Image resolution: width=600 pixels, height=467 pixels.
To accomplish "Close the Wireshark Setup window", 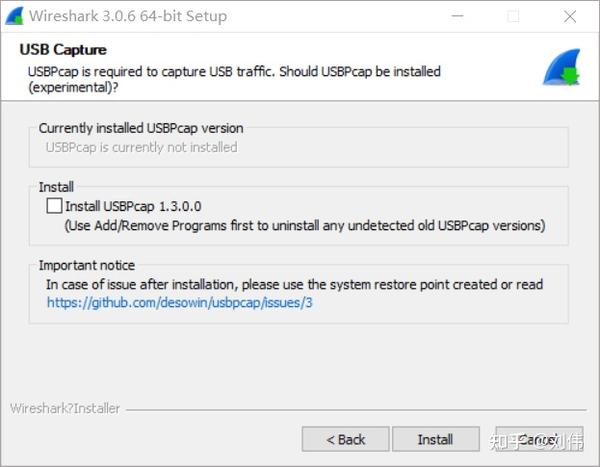I will (570, 16).
